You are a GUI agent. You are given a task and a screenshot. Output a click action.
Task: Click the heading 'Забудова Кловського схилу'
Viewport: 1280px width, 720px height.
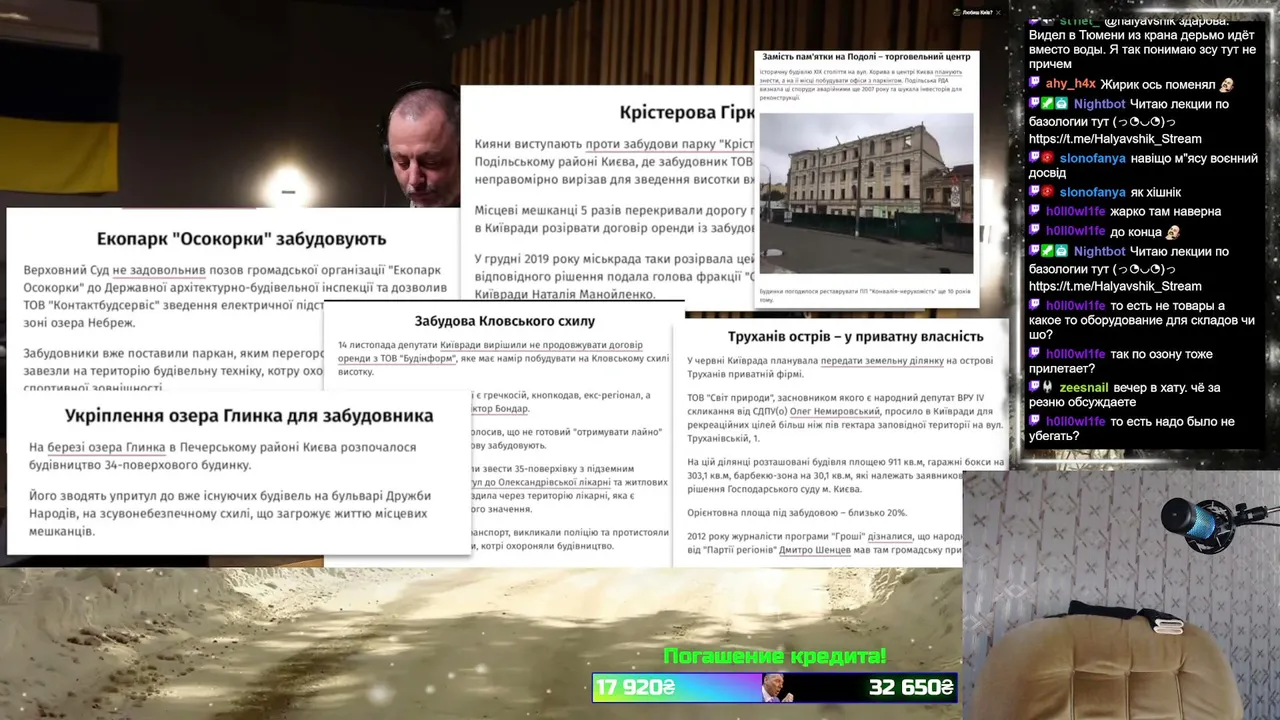coord(505,321)
